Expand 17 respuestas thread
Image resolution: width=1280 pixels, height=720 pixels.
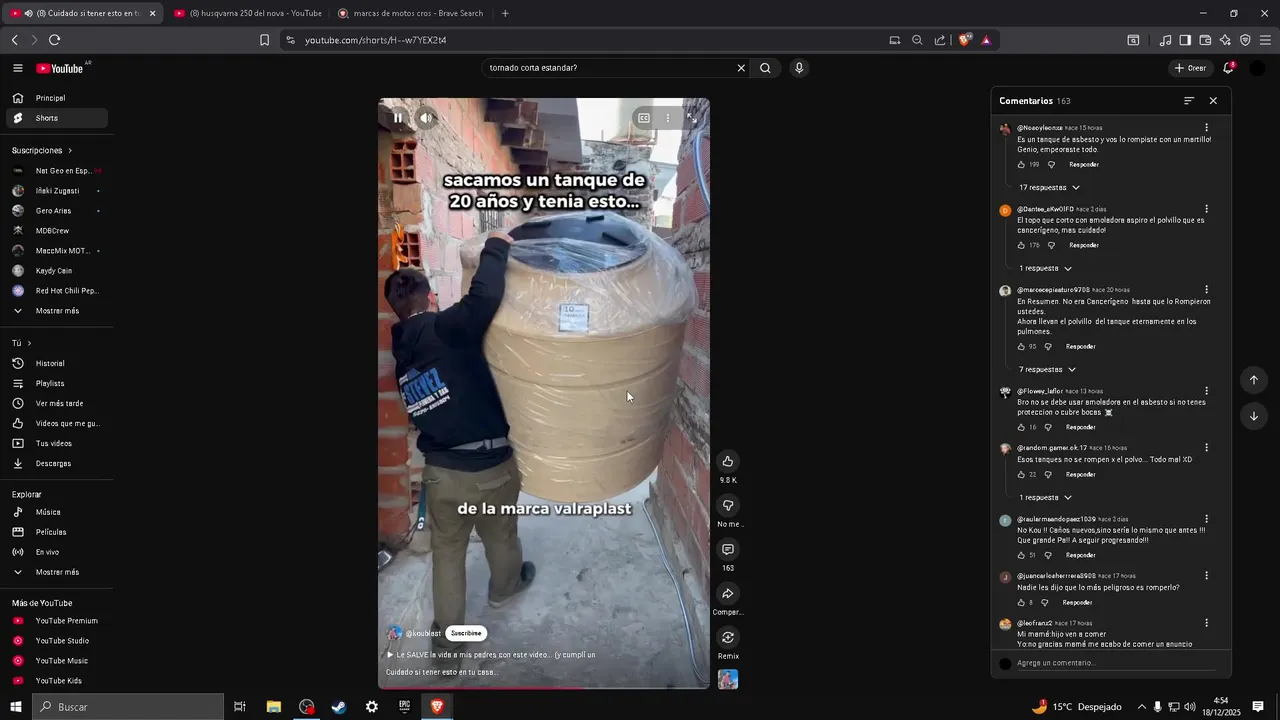pyautogui.click(x=1049, y=188)
